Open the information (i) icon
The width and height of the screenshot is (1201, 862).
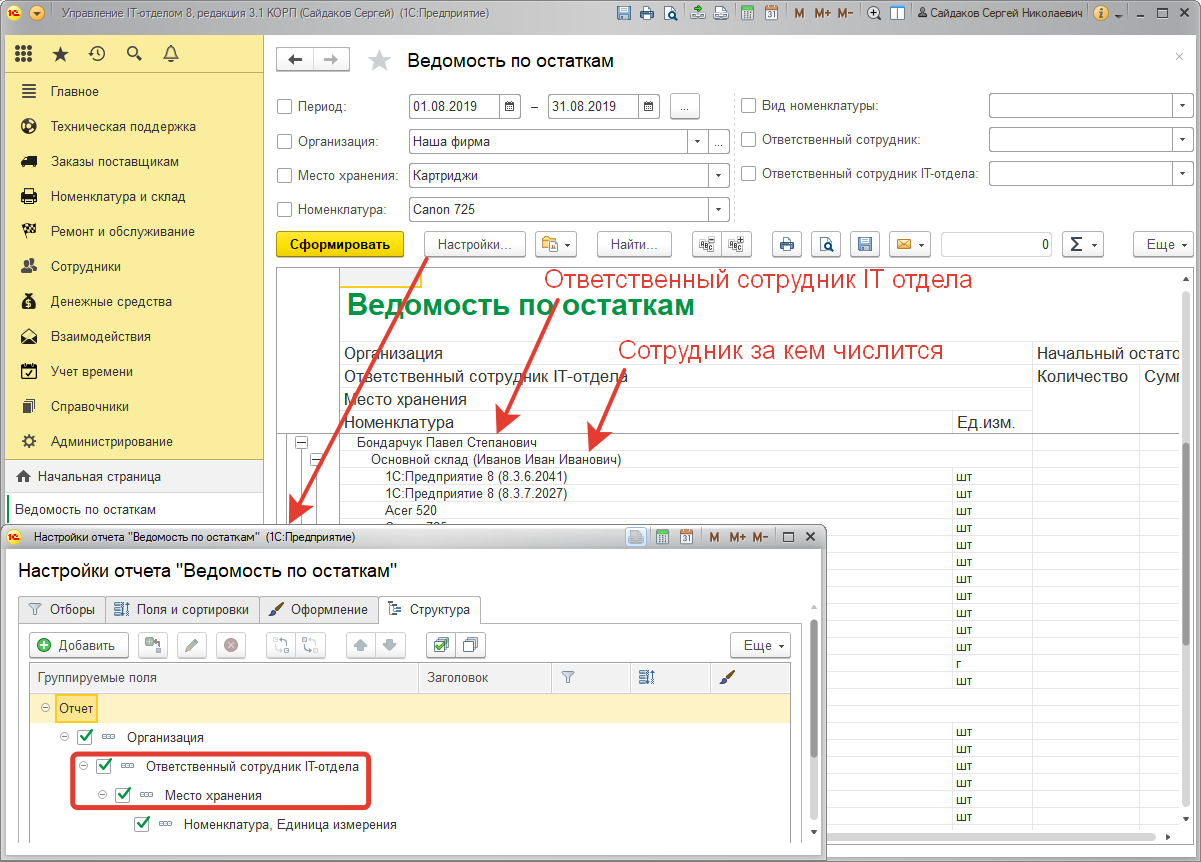(x=1101, y=13)
